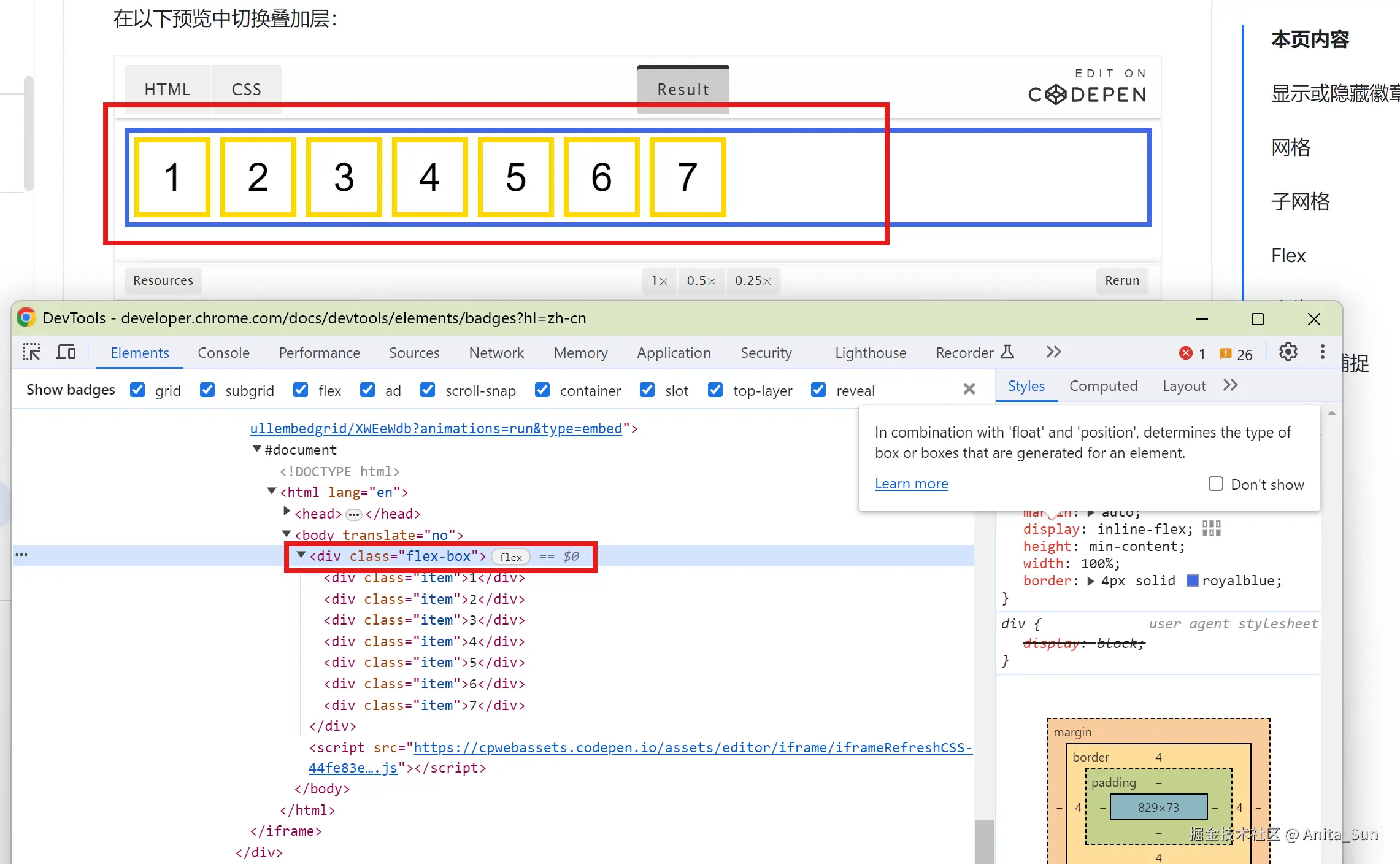Image resolution: width=1400 pixels, height=864 pixels.
Task: Uncheck the ad badge checkbox
Action: pyautogui.click(x=367, y=390)
